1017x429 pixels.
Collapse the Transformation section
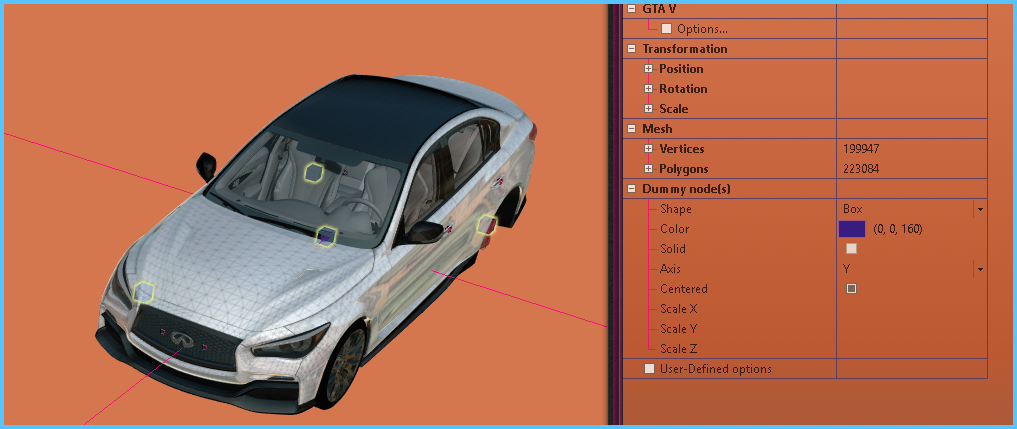pos(631,49)
